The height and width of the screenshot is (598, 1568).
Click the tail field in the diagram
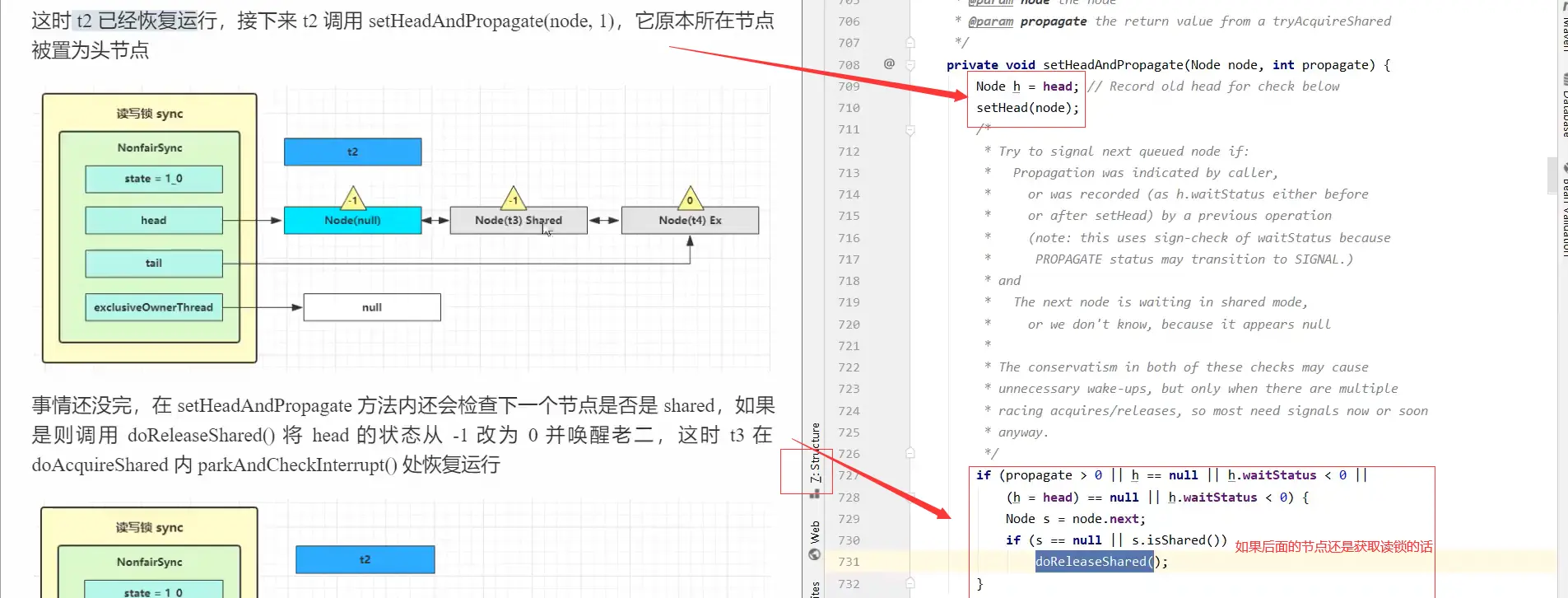pos(154,263)
